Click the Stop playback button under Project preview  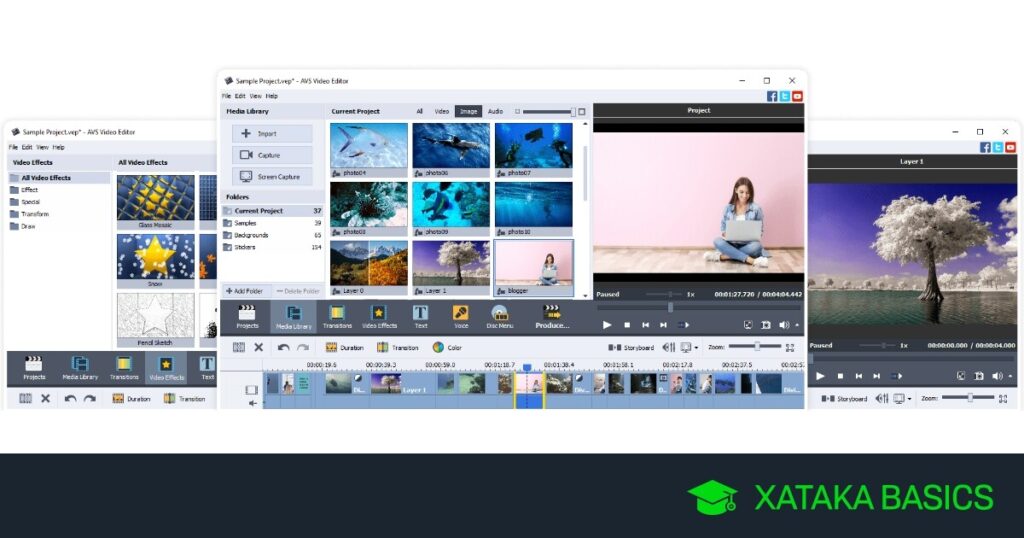627,325
